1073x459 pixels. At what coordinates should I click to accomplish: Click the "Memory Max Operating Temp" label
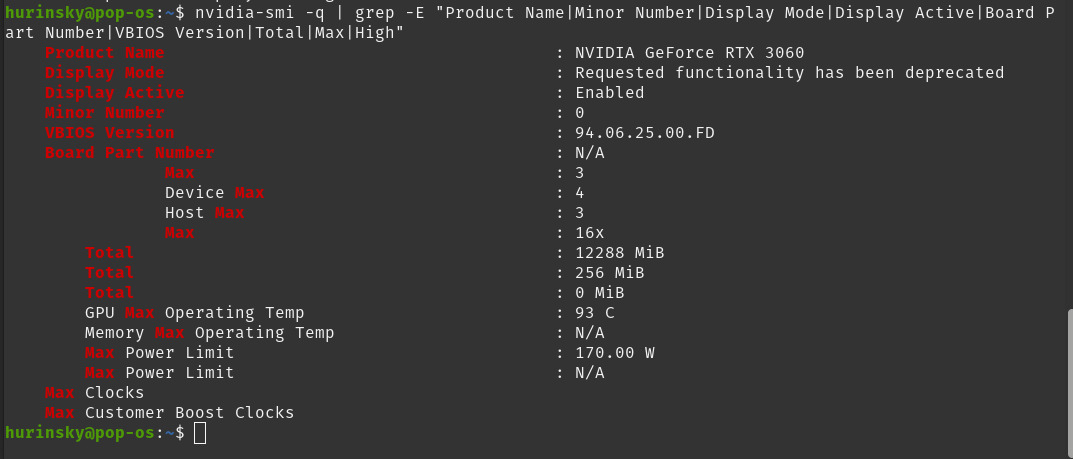pos(209,333)
